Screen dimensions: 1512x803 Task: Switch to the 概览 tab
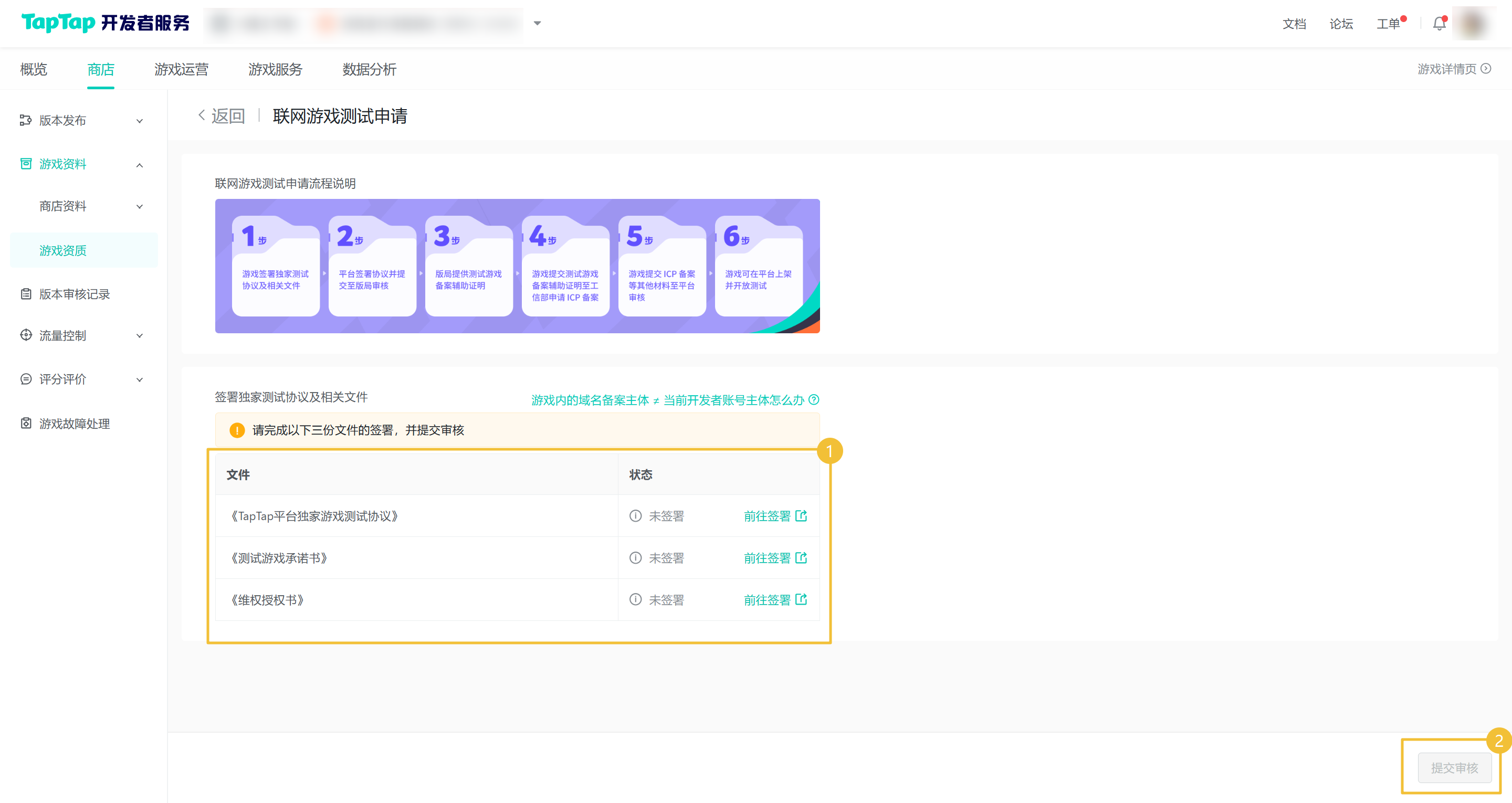pos(34,69)
